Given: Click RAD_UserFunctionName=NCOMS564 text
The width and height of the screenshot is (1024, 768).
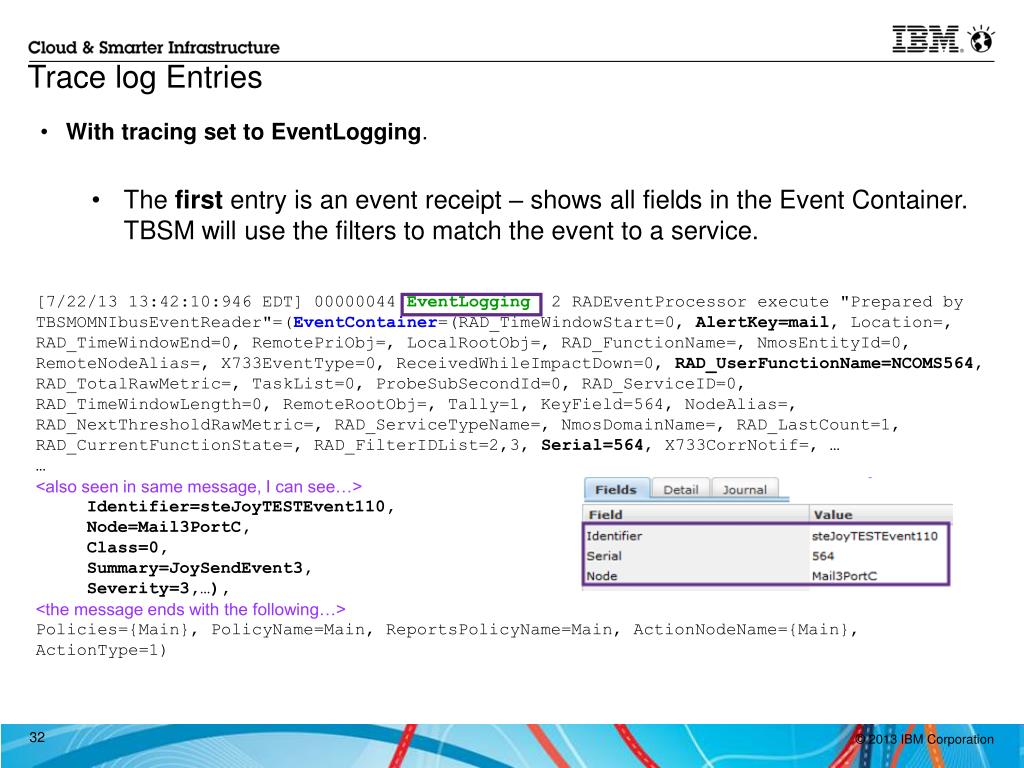Looking at the screenshot, I should 824,363.
